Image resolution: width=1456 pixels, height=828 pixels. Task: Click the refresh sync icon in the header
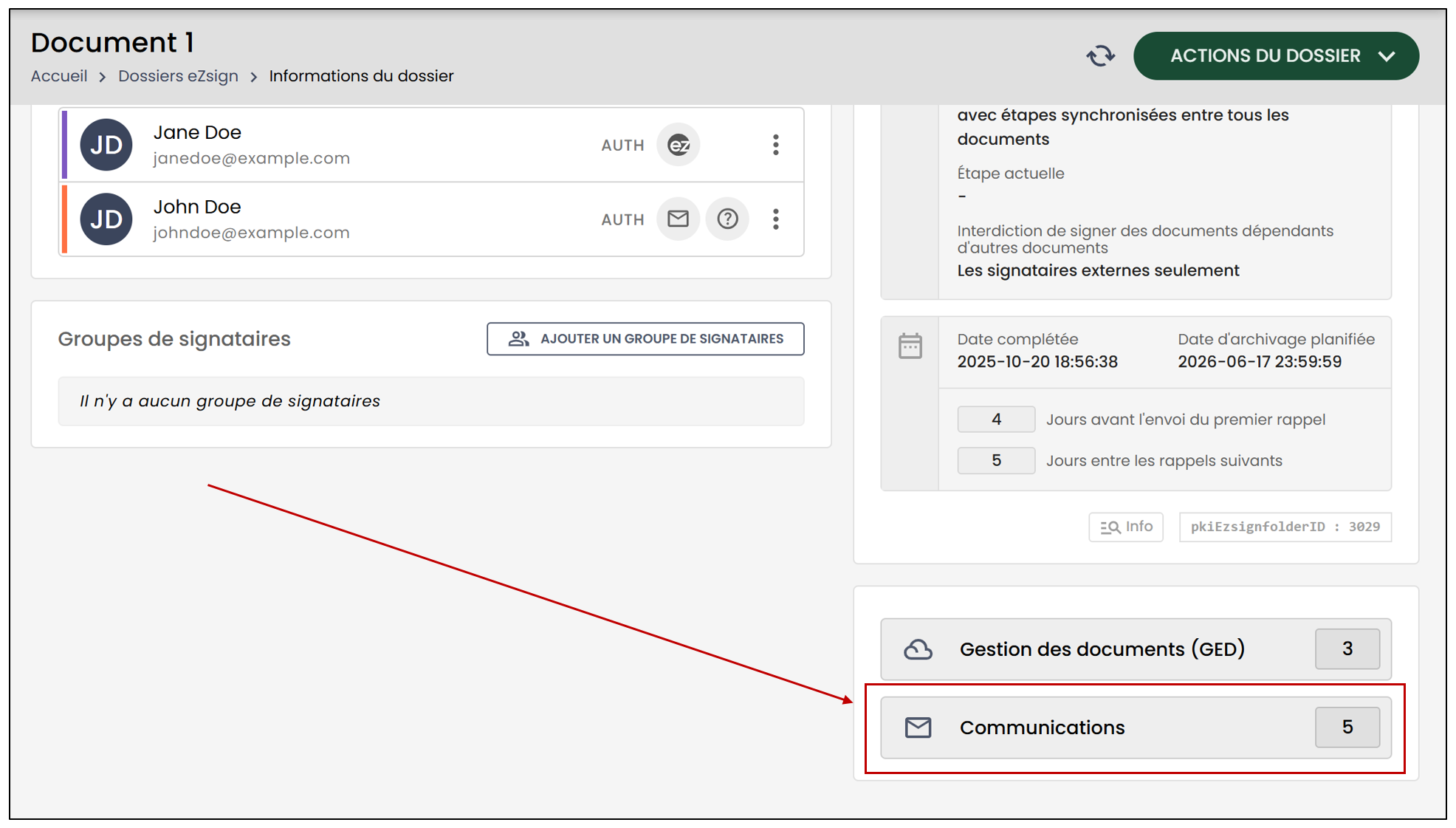[1100, 56]
